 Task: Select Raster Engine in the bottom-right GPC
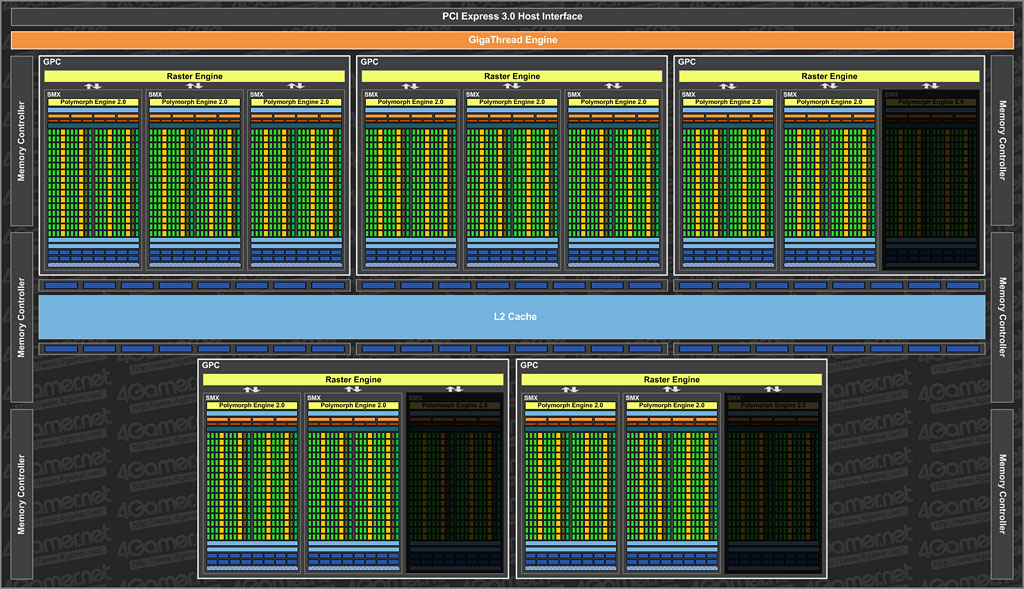[672, 380]
